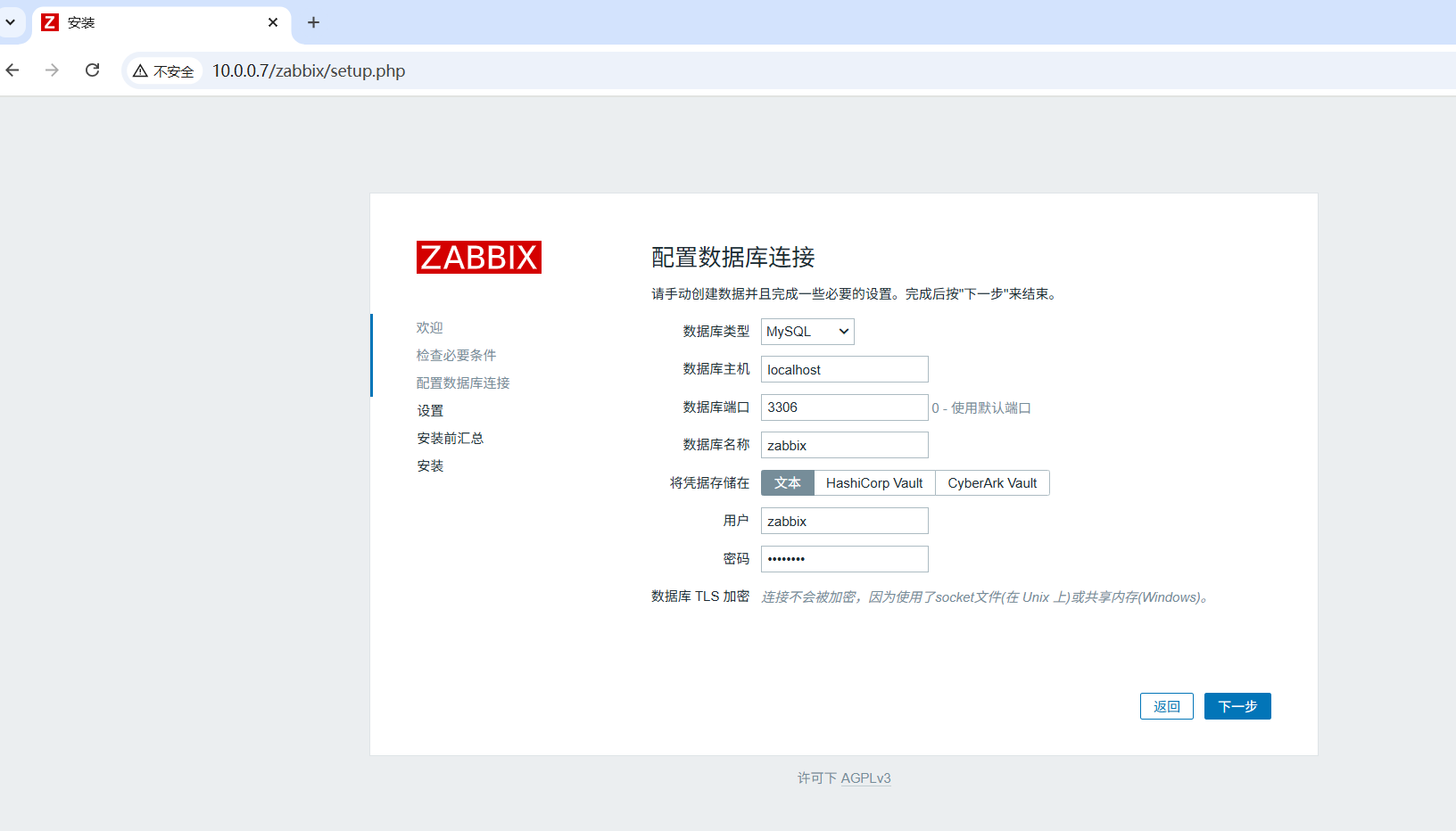This screenshot has width=1456, height=831.
Task: Click the 配置数据库连接 page heading
Action: (733, 258)
